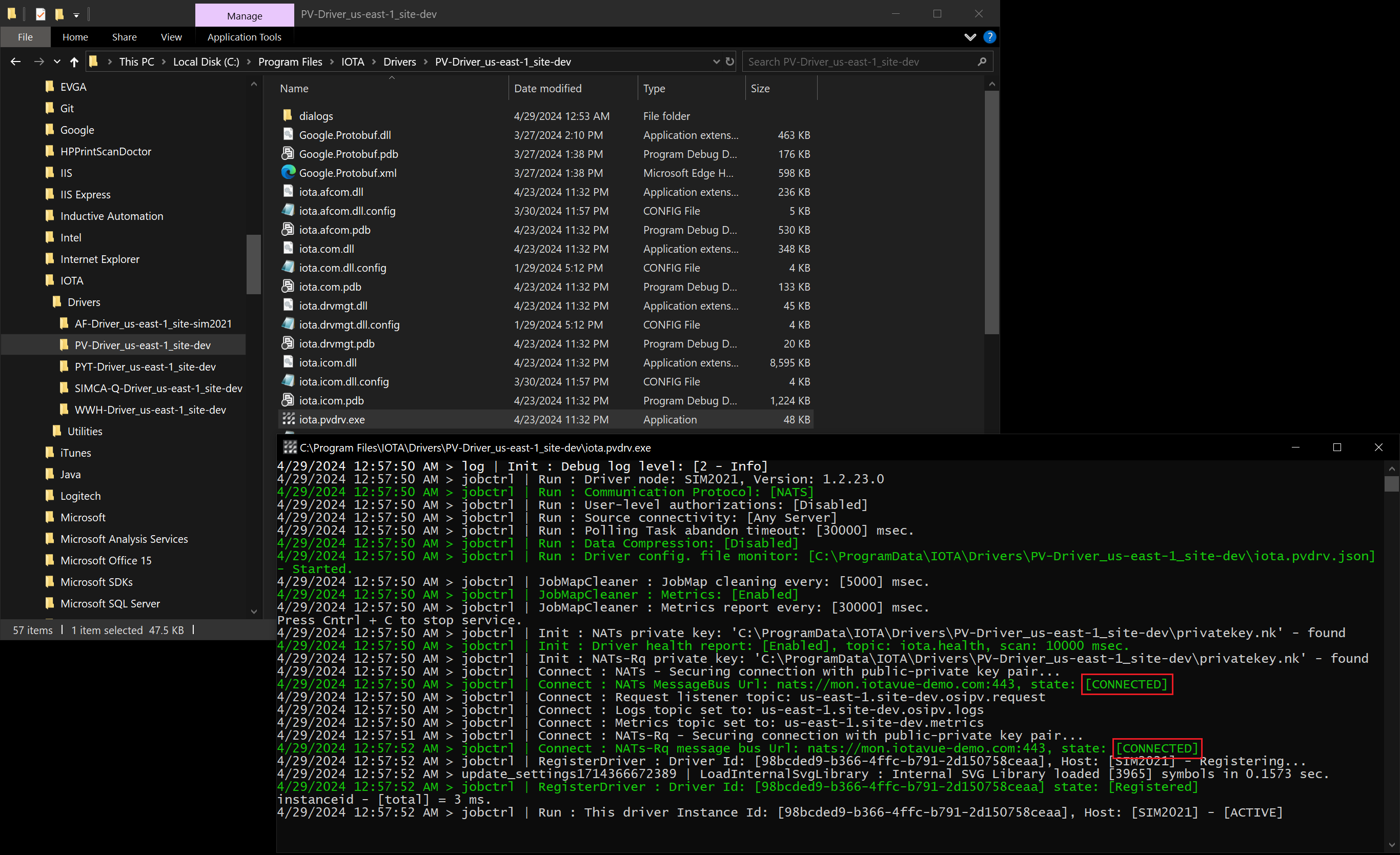Open quick access toolbar customize dropdown
This screenshot has width=1400, height=855.
[76, 15]
